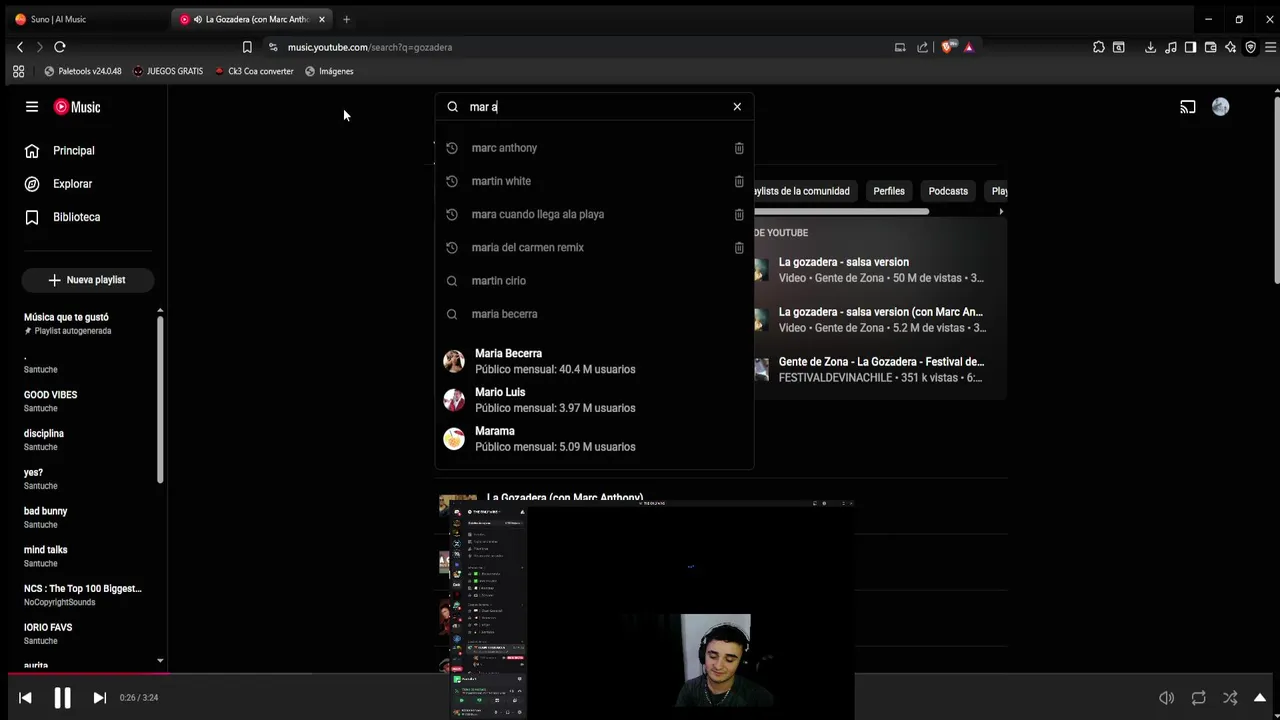
Task: Click the address bar URL
Action: [370, 47]
